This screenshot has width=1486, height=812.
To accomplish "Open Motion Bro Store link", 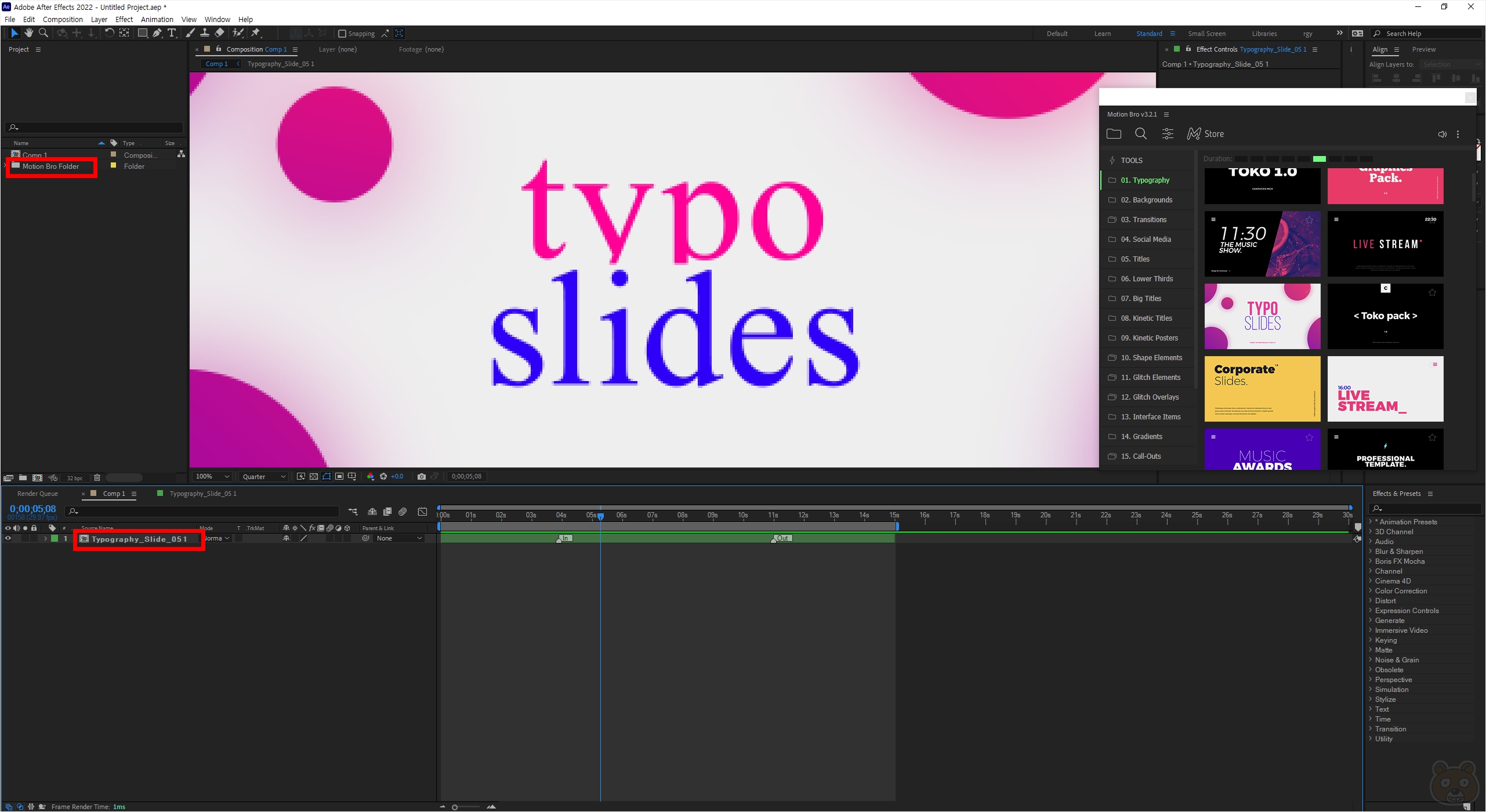I will coord(1205,134).
